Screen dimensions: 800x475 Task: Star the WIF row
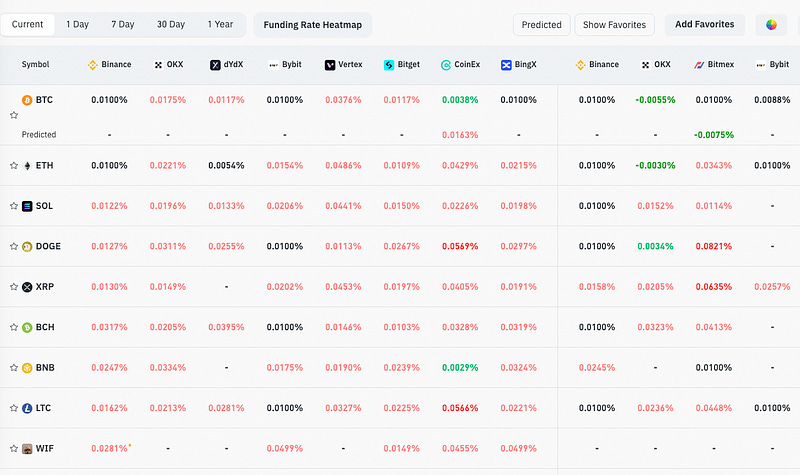click(14, 448)
